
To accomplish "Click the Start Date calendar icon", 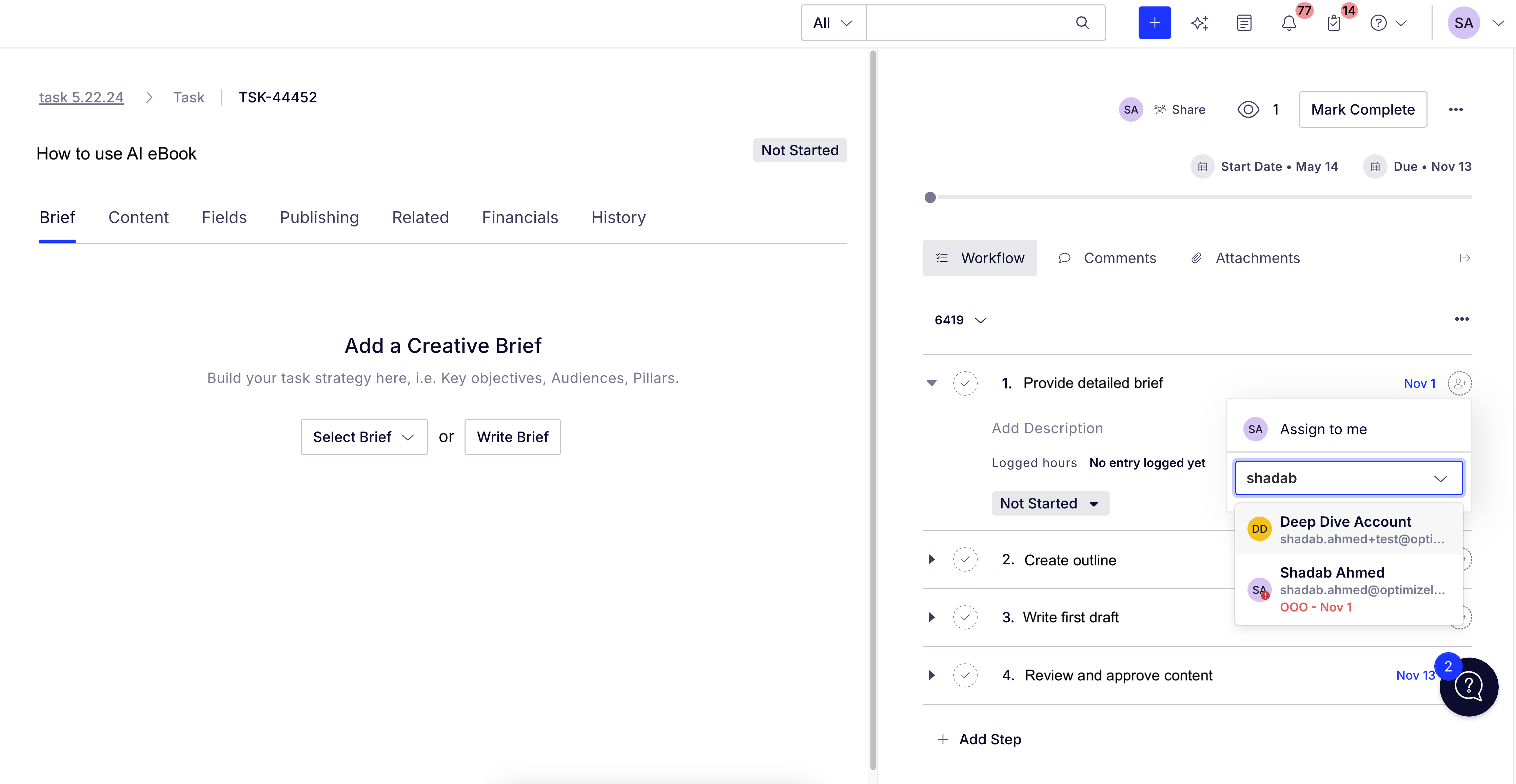I will pos(1202,167).
